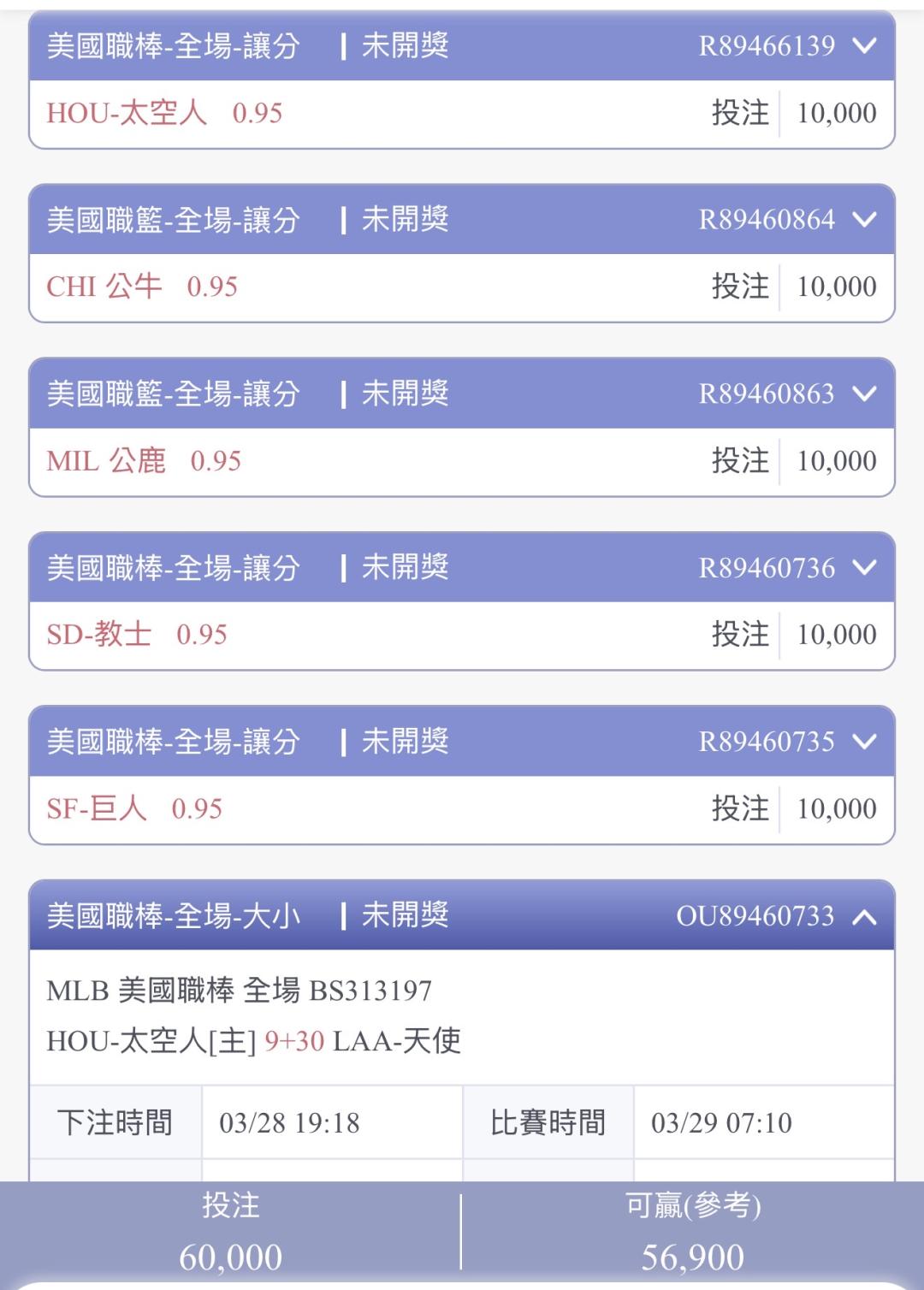Click the MLB 美國職棒 全場 BS313197 line
The height and width of the screenshot is (1290, 924).
tap(240, 991)
